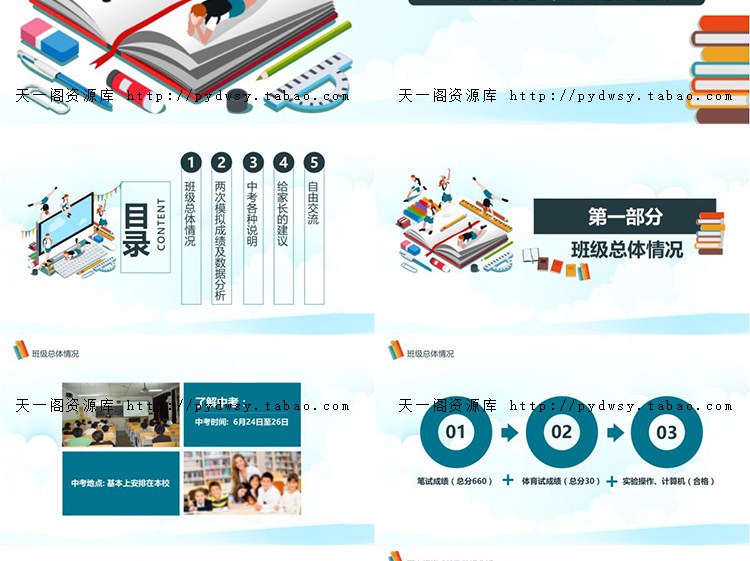
Task: Click the pink and blue eraser illustration on the cover slide
Action: pyautogui.click(x=49, y=41)
